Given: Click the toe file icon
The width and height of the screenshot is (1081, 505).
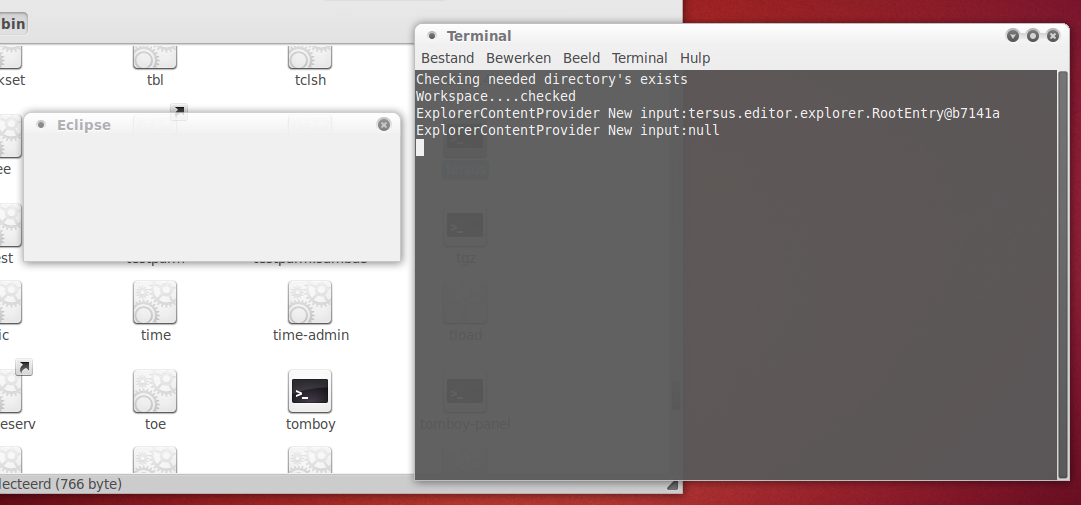Looking at the screenshot, I should coord(155,392).
